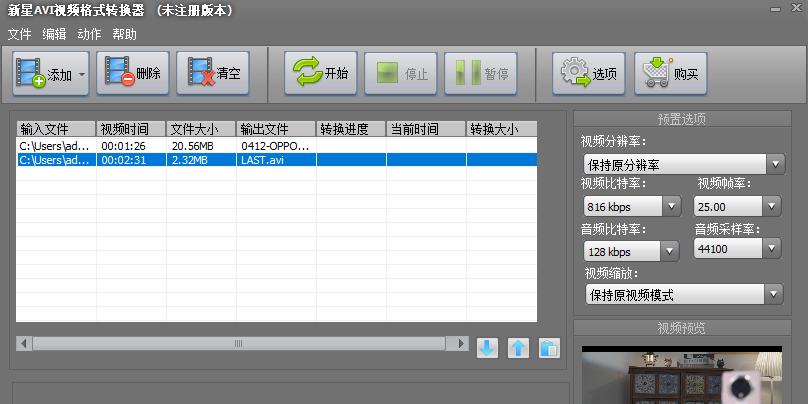Move selected file down with blue down arrow
Image resolution: width=808 pixels, height=404 pixels.
(487, 348)
